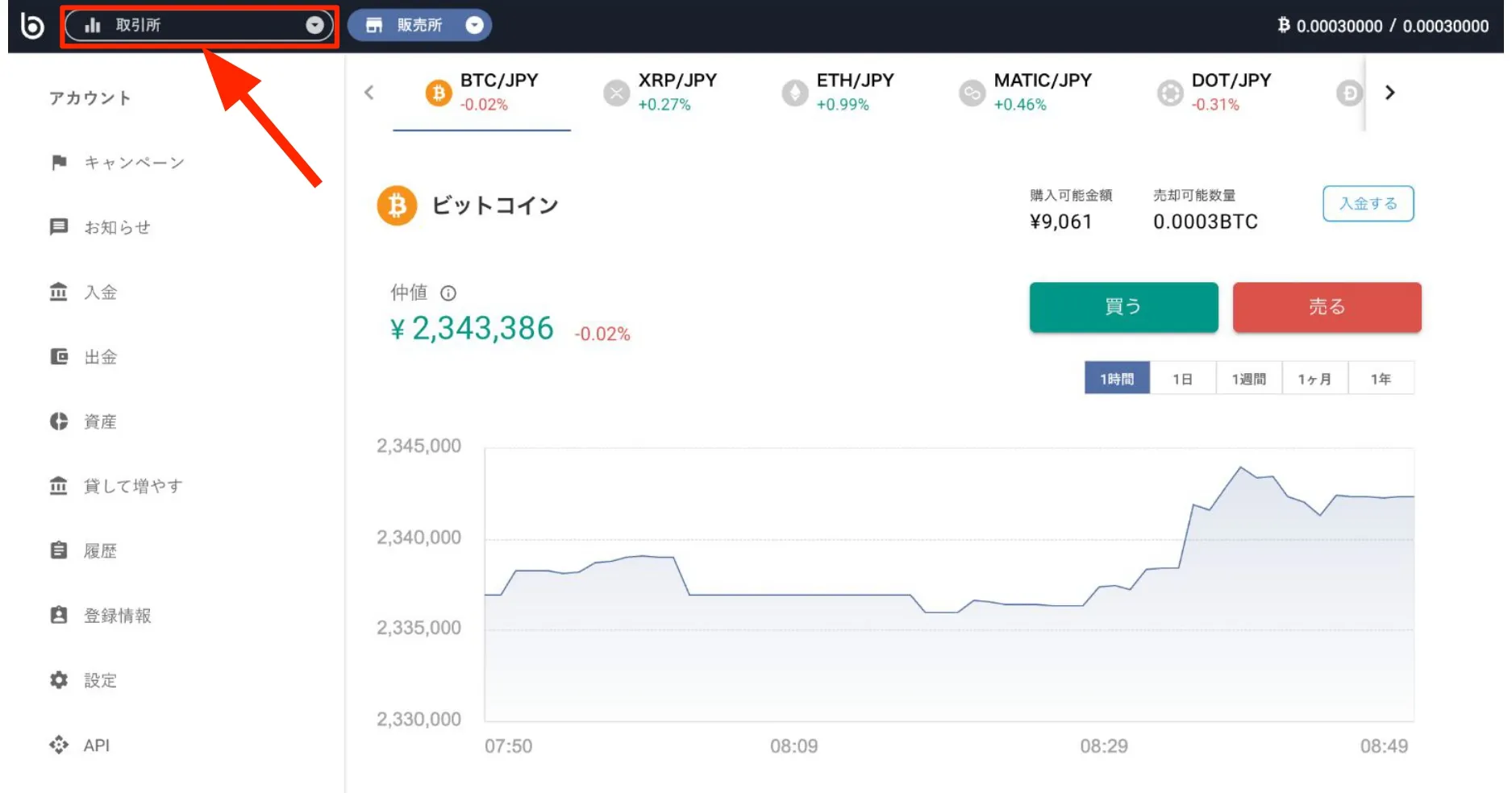
Task: Open the assets pie chart icon
Action: click(59, 421)
